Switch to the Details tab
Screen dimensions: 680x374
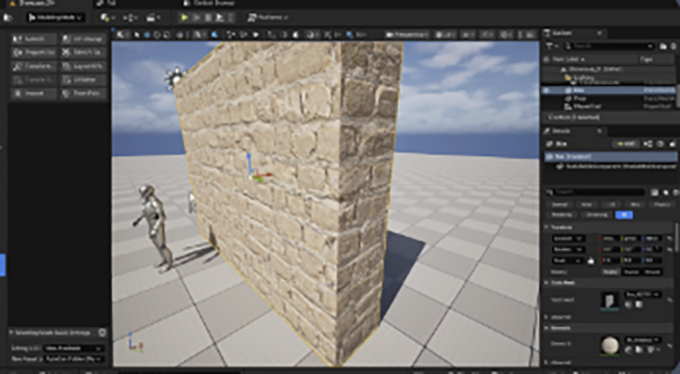point(572,131)
